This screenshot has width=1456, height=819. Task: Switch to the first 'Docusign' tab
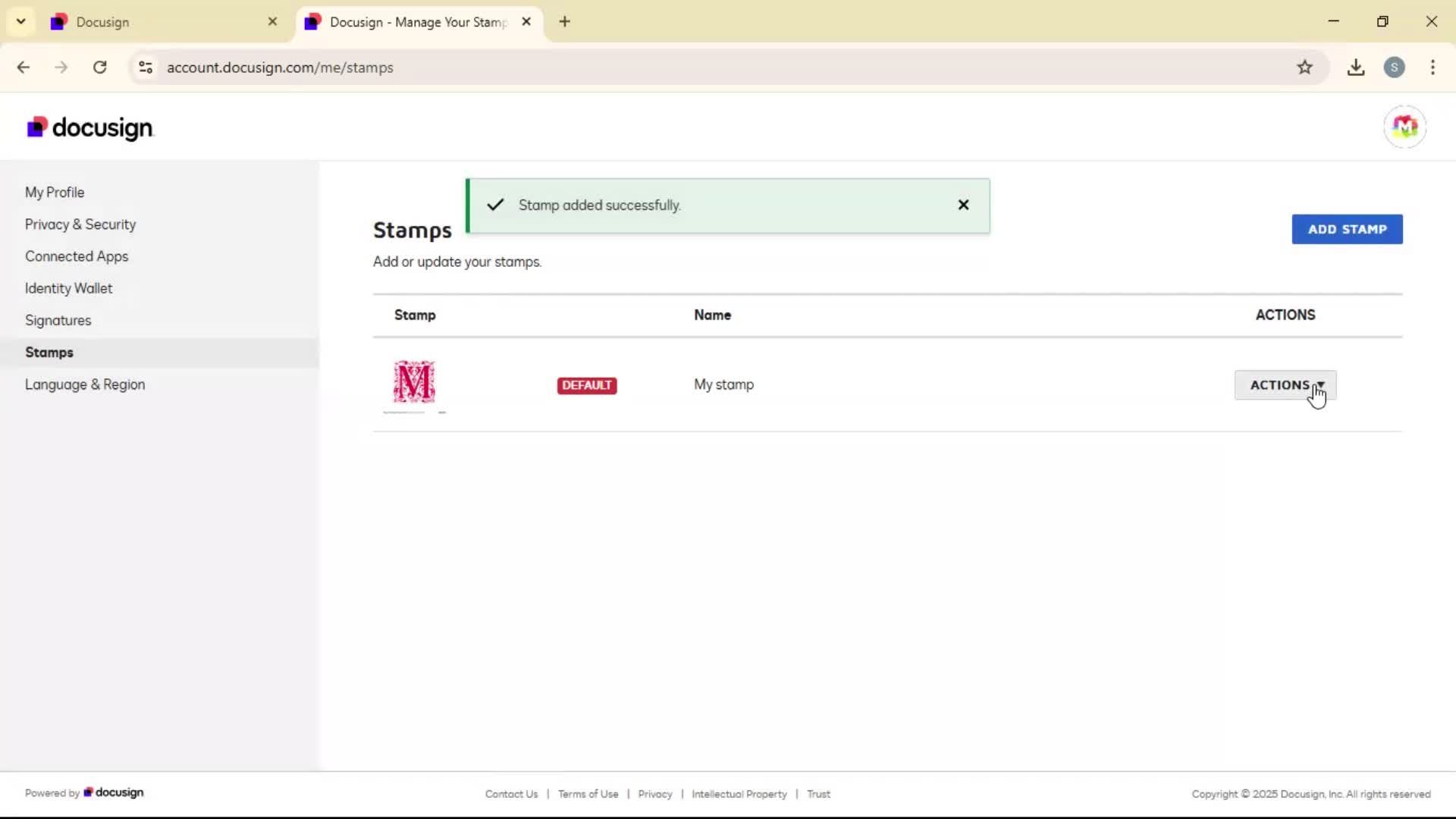tap(165, 22)
